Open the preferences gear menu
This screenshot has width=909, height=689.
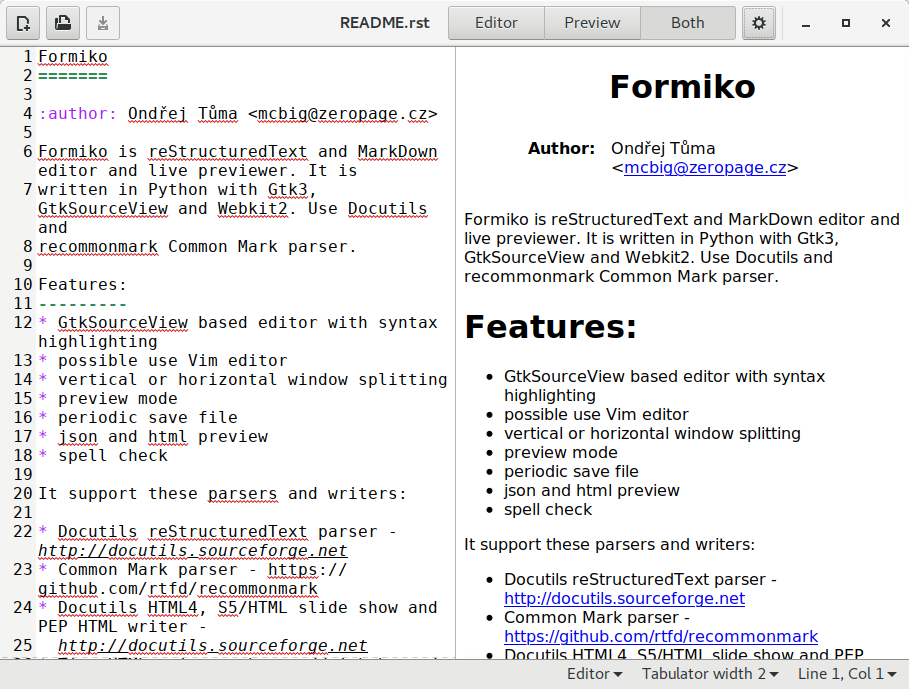[x=759, y=23]
